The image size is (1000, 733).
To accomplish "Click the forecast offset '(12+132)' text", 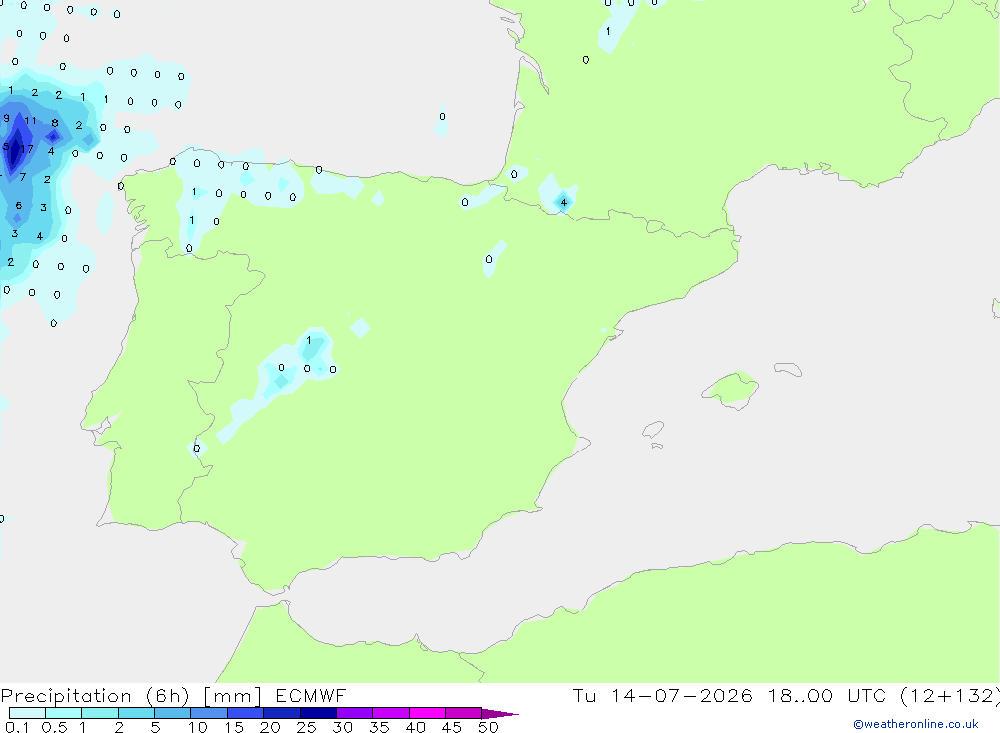I will [x=949, y=696].
